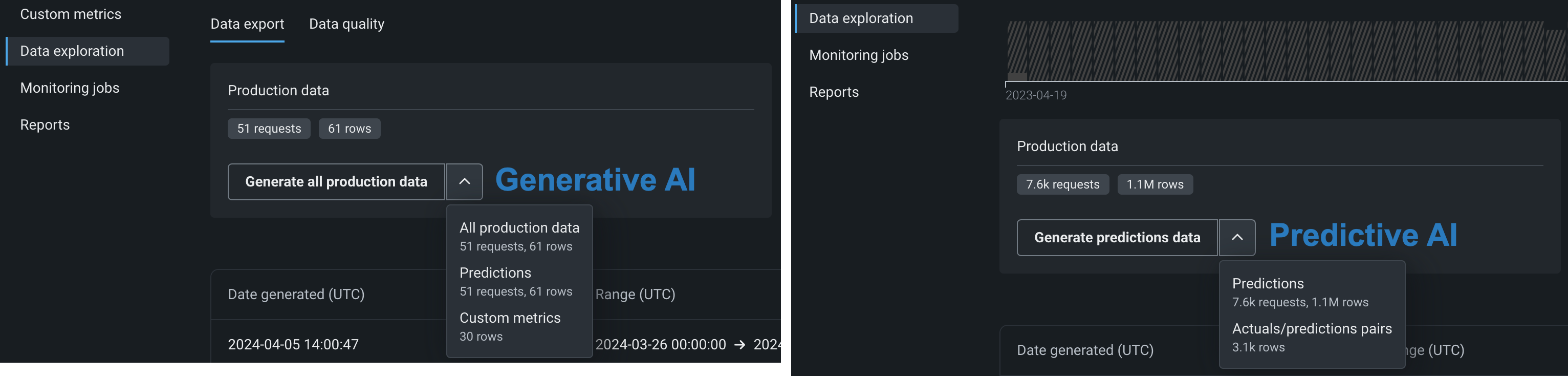Image resolution: width=1568 pixels, height=376 pixels.
Task: Choose Predictions with 51 requests option
Action: tap(515, 281)
